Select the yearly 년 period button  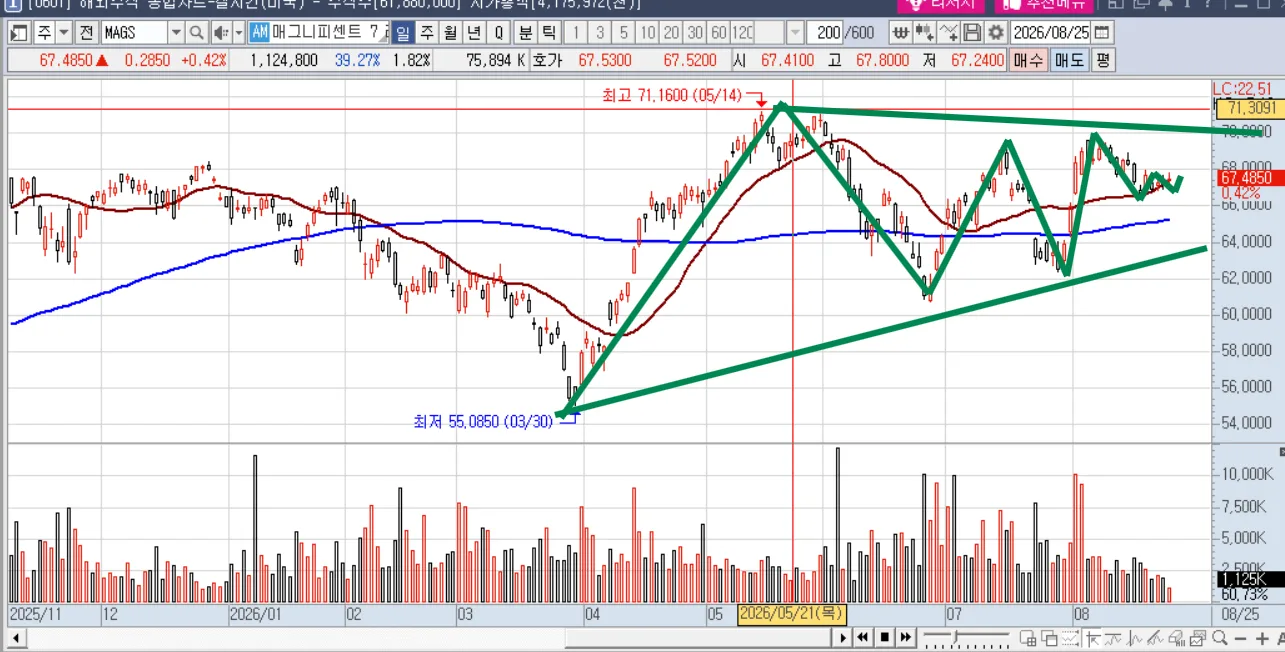[474, 32]
